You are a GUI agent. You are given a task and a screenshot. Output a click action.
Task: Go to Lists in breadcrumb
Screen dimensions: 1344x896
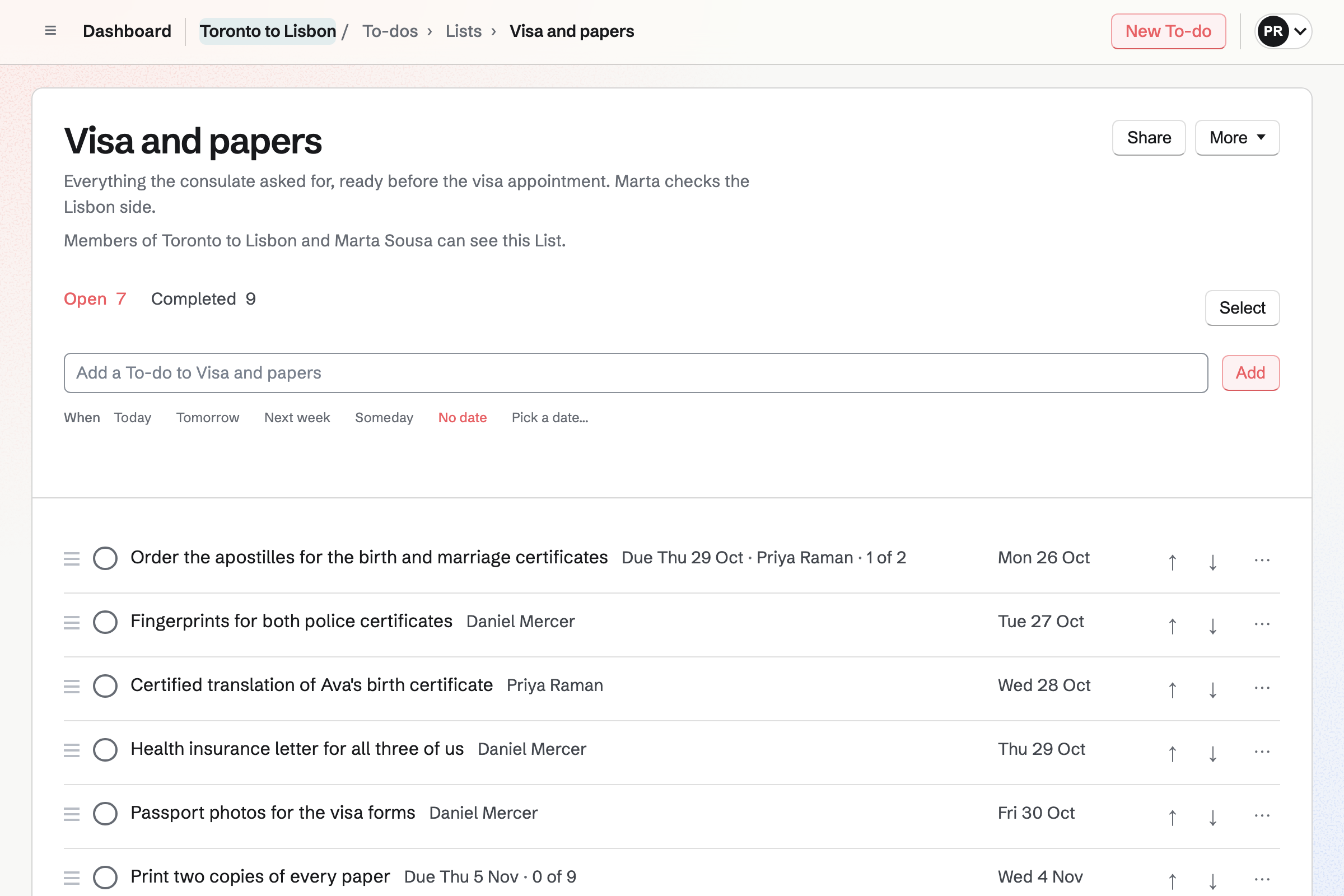point(464,31)
